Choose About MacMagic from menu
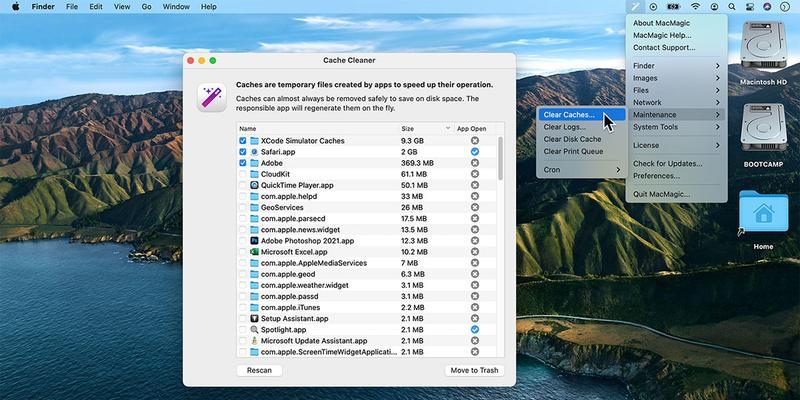The height and width of the screenshot is (400, 800). 676,23
